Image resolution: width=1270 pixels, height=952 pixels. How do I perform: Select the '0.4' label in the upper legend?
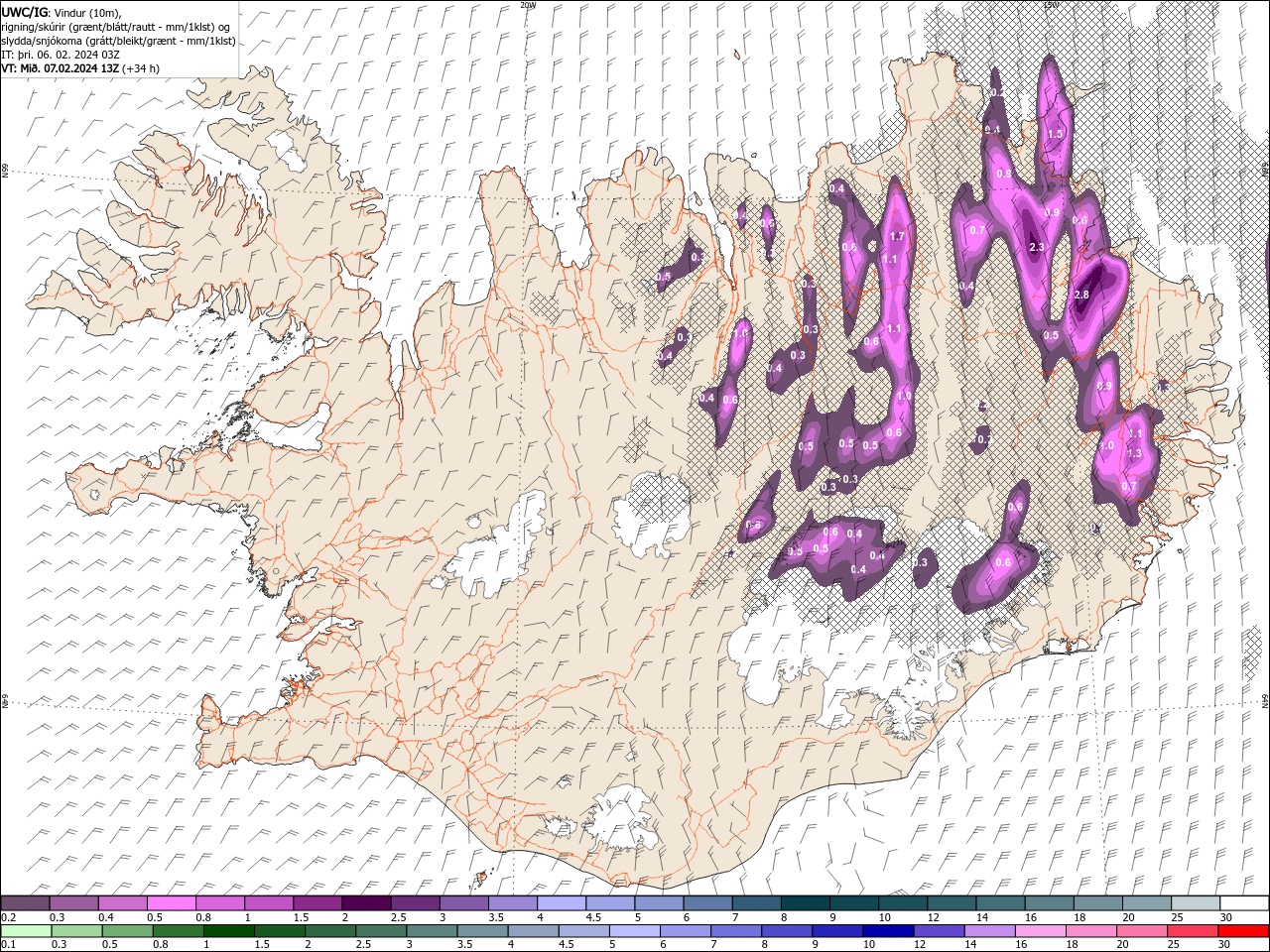pyautogui.click(x=106, y=917)
